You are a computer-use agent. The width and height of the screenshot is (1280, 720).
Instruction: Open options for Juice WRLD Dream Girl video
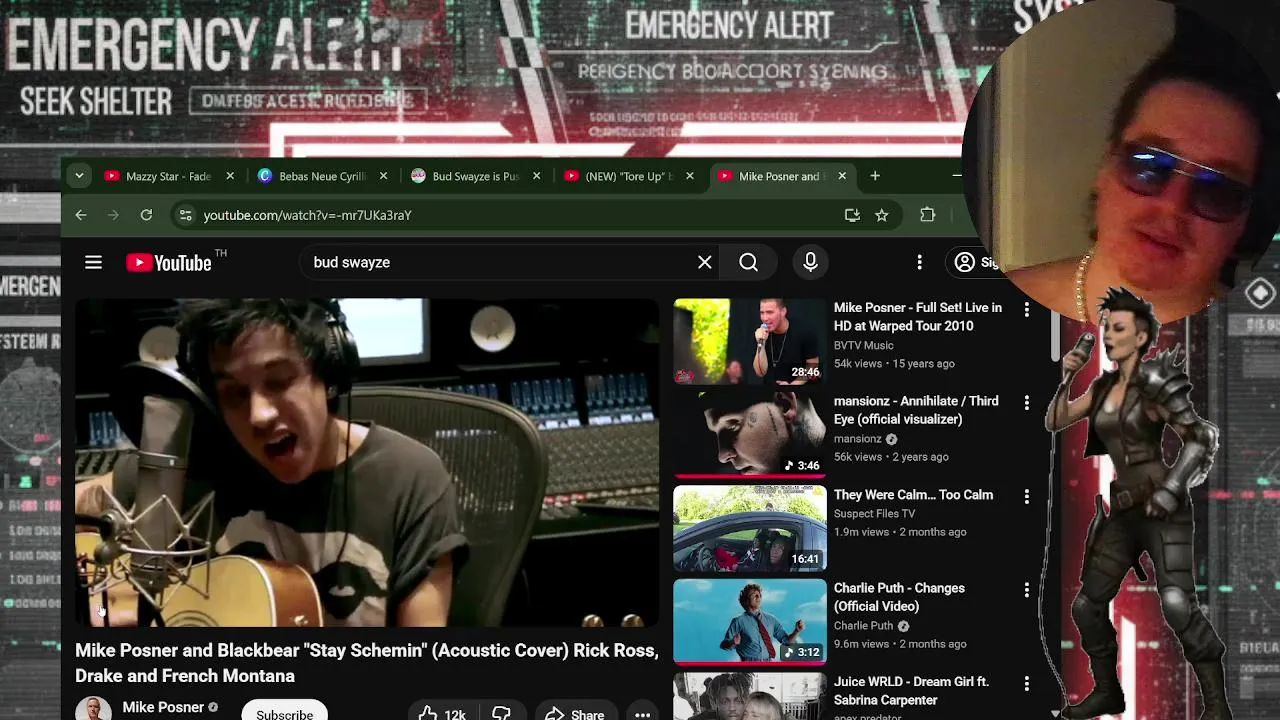point(1026,683)
